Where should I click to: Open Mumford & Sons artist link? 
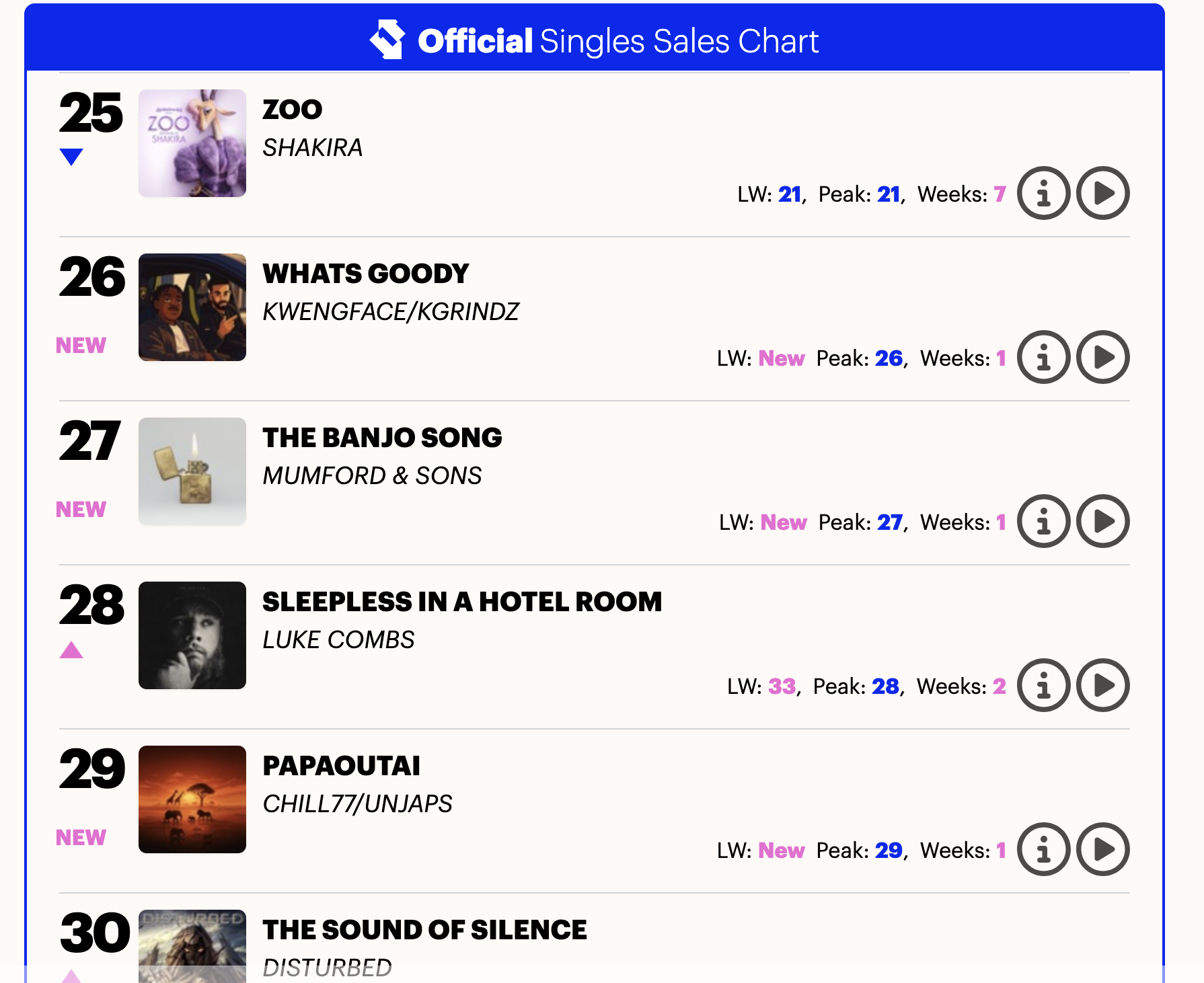[x=372, y=475]
